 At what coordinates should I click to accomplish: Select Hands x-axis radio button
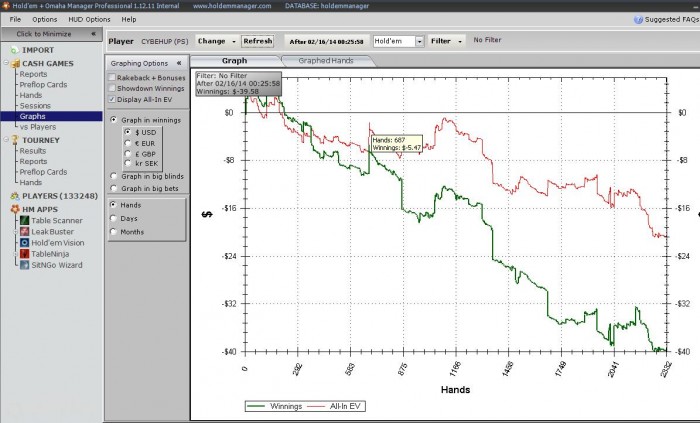click(x=113, y=205)
